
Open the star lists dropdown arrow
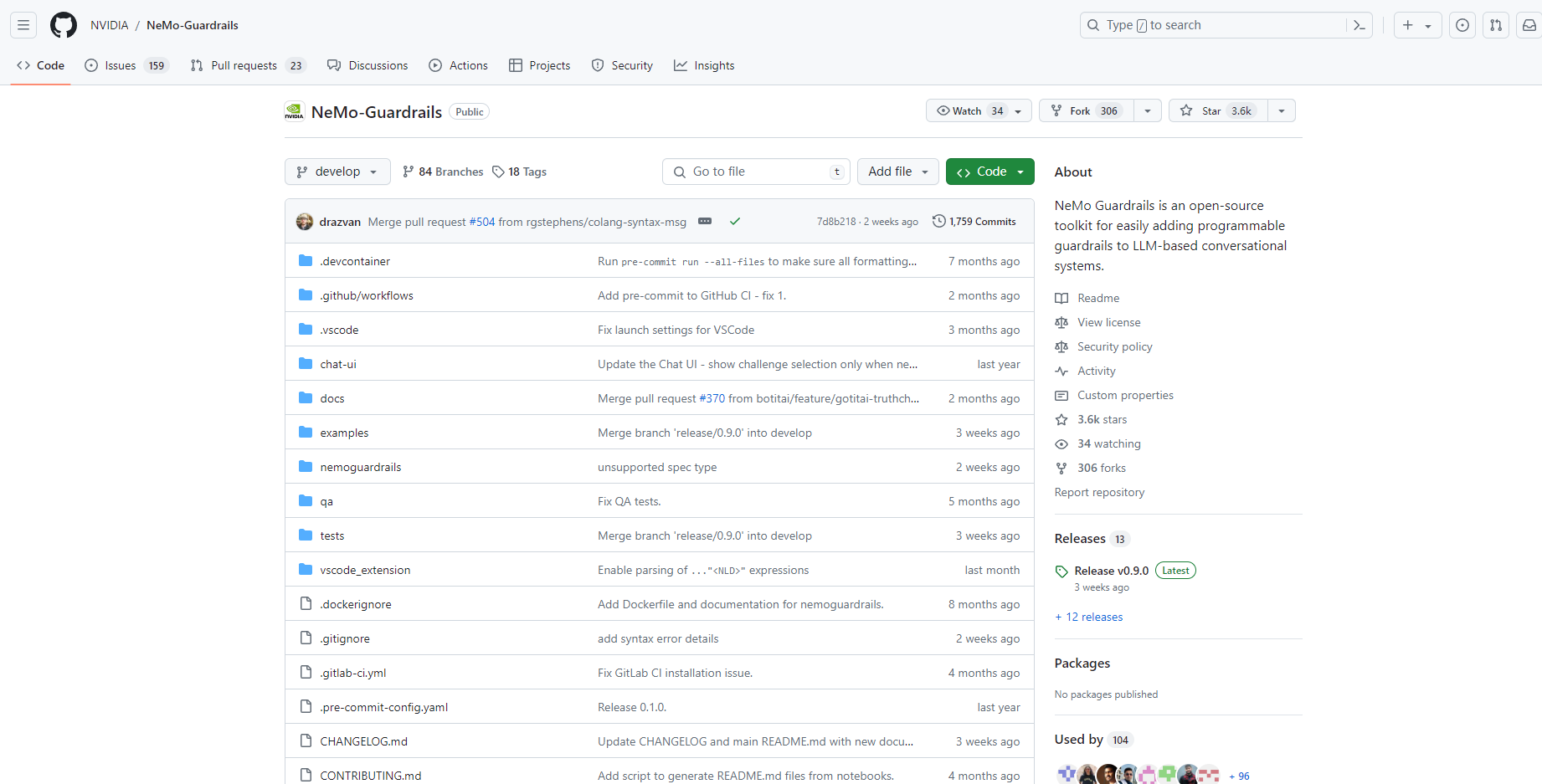[1281, 110]
